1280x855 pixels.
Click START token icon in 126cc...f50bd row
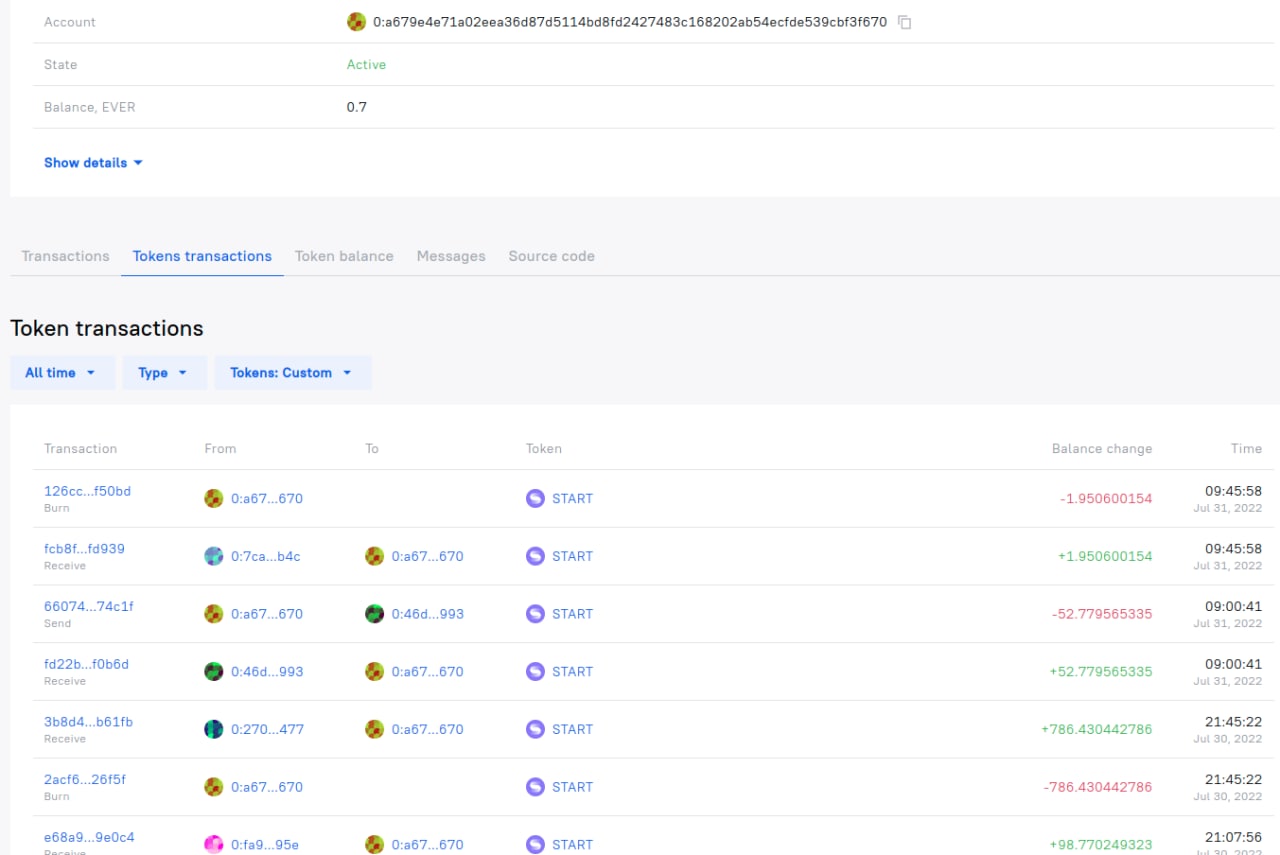[x=535, y=498]
